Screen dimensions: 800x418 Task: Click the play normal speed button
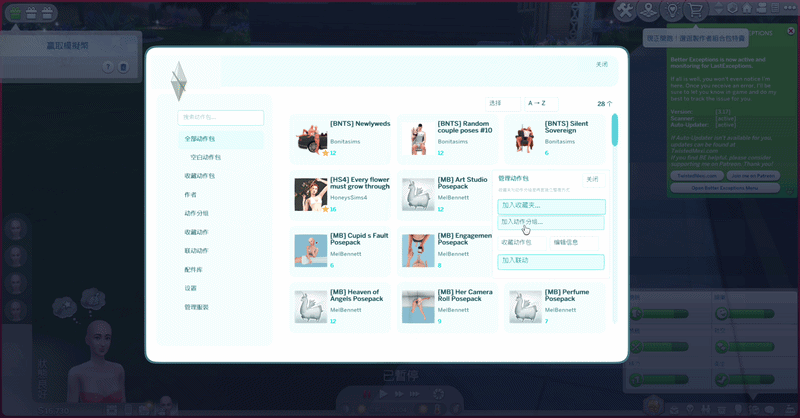pos(383,394)
